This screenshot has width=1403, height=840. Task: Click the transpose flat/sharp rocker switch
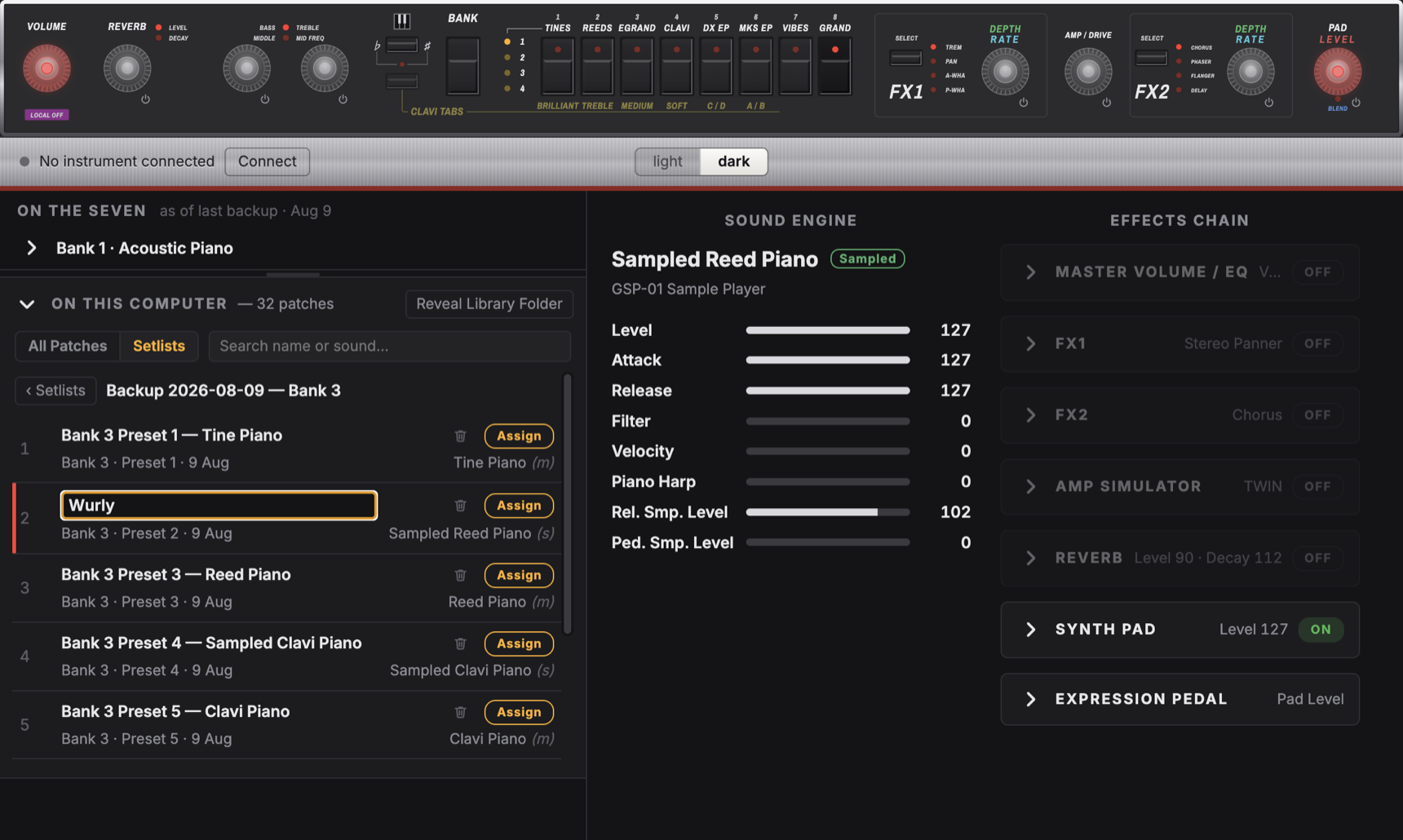point(401,46)
